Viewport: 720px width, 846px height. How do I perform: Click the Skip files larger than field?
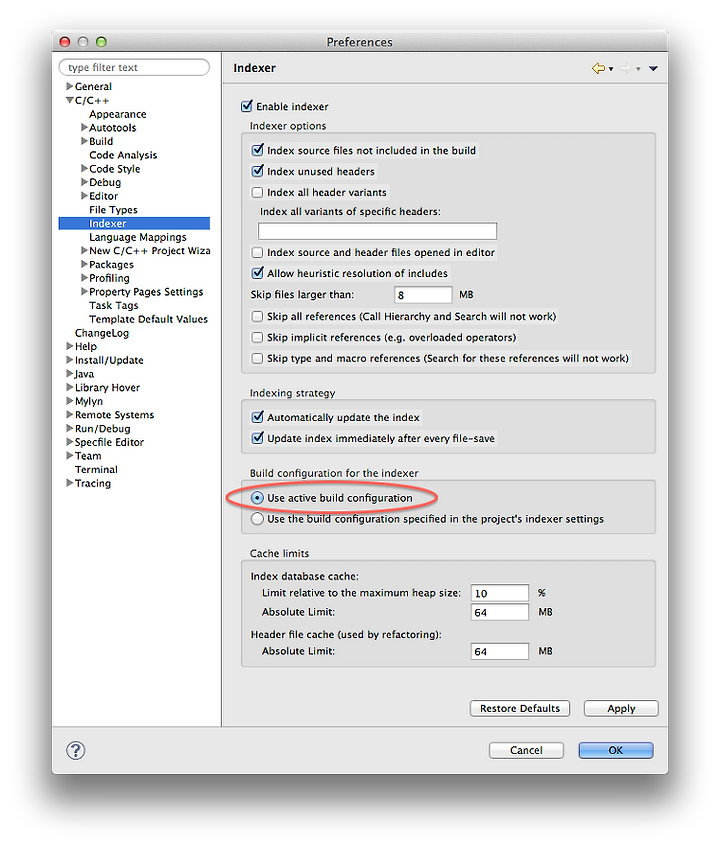coord(423,295)
